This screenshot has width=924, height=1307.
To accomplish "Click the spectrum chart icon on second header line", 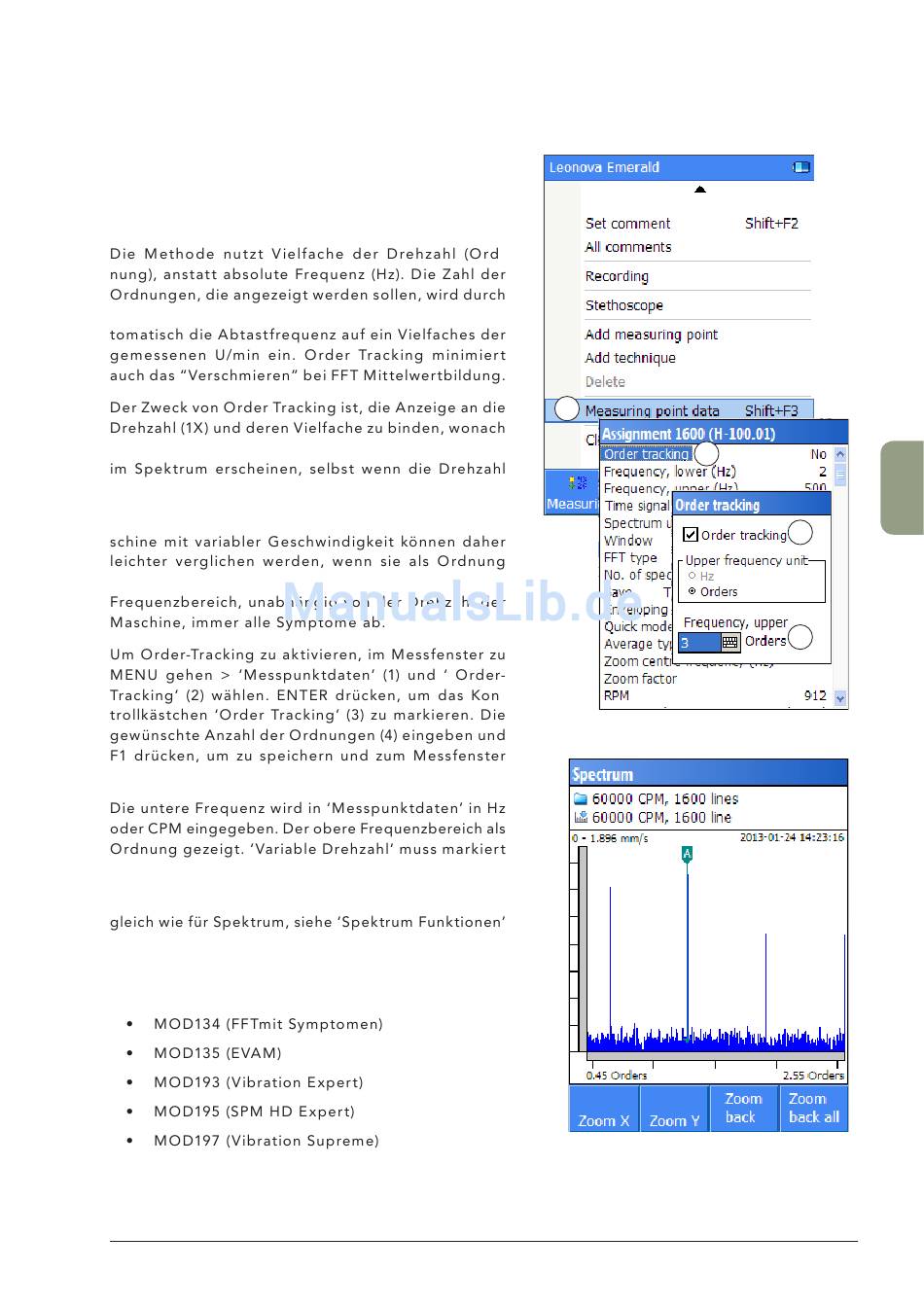I will 581,818.
